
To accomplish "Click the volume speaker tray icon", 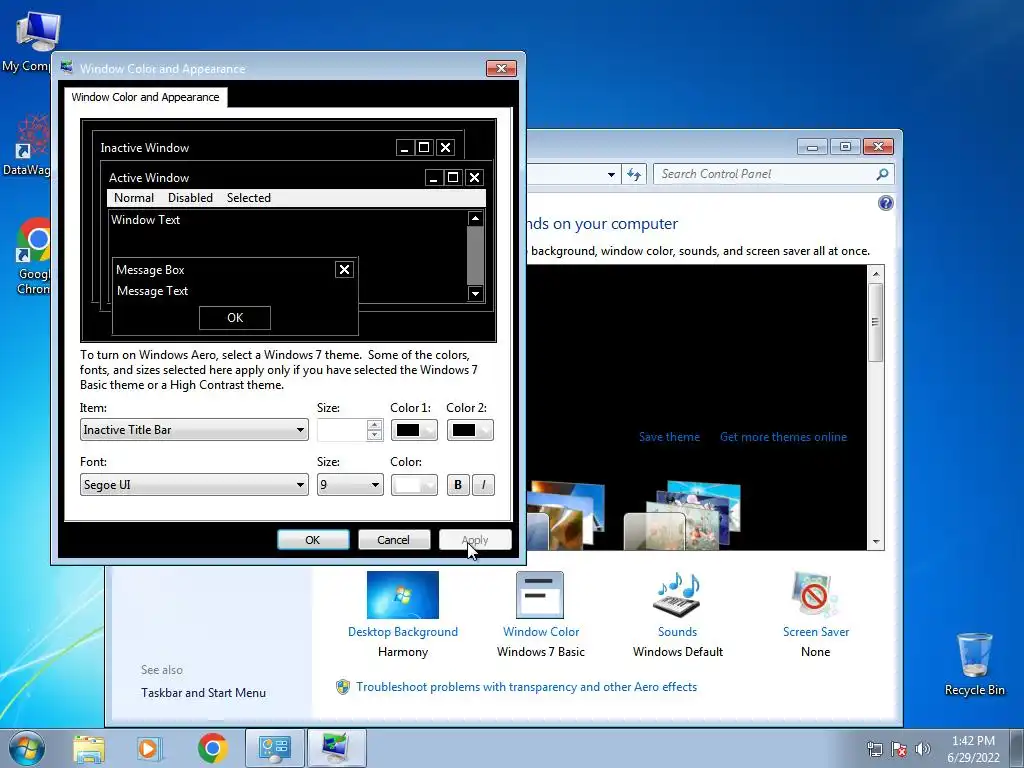I will click(x=922, y=749).
